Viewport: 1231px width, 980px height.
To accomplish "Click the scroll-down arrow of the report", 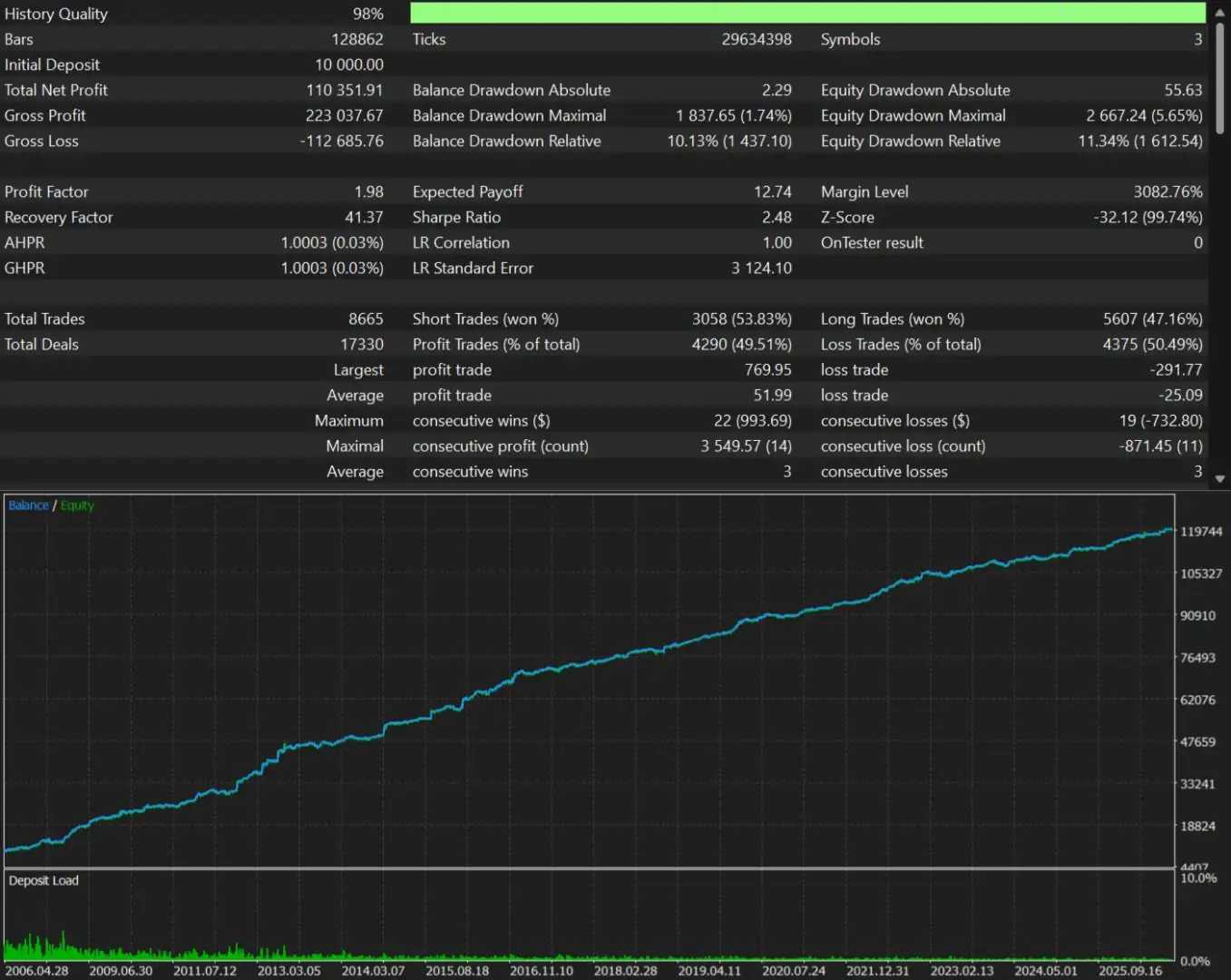I will click(x=1220, y=479).
